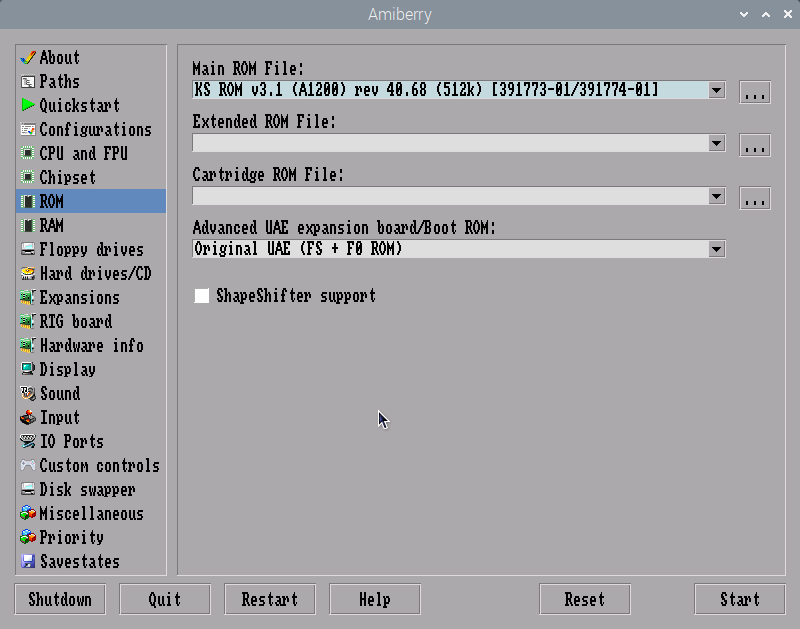Click the empty Extended ROM File combo box

(x=459, y=143)
